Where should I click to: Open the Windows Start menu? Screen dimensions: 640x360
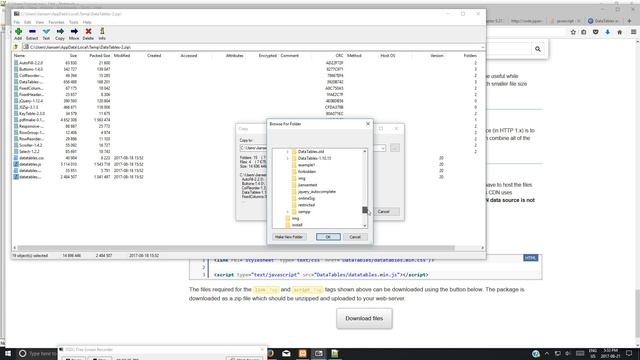point(8,353)
